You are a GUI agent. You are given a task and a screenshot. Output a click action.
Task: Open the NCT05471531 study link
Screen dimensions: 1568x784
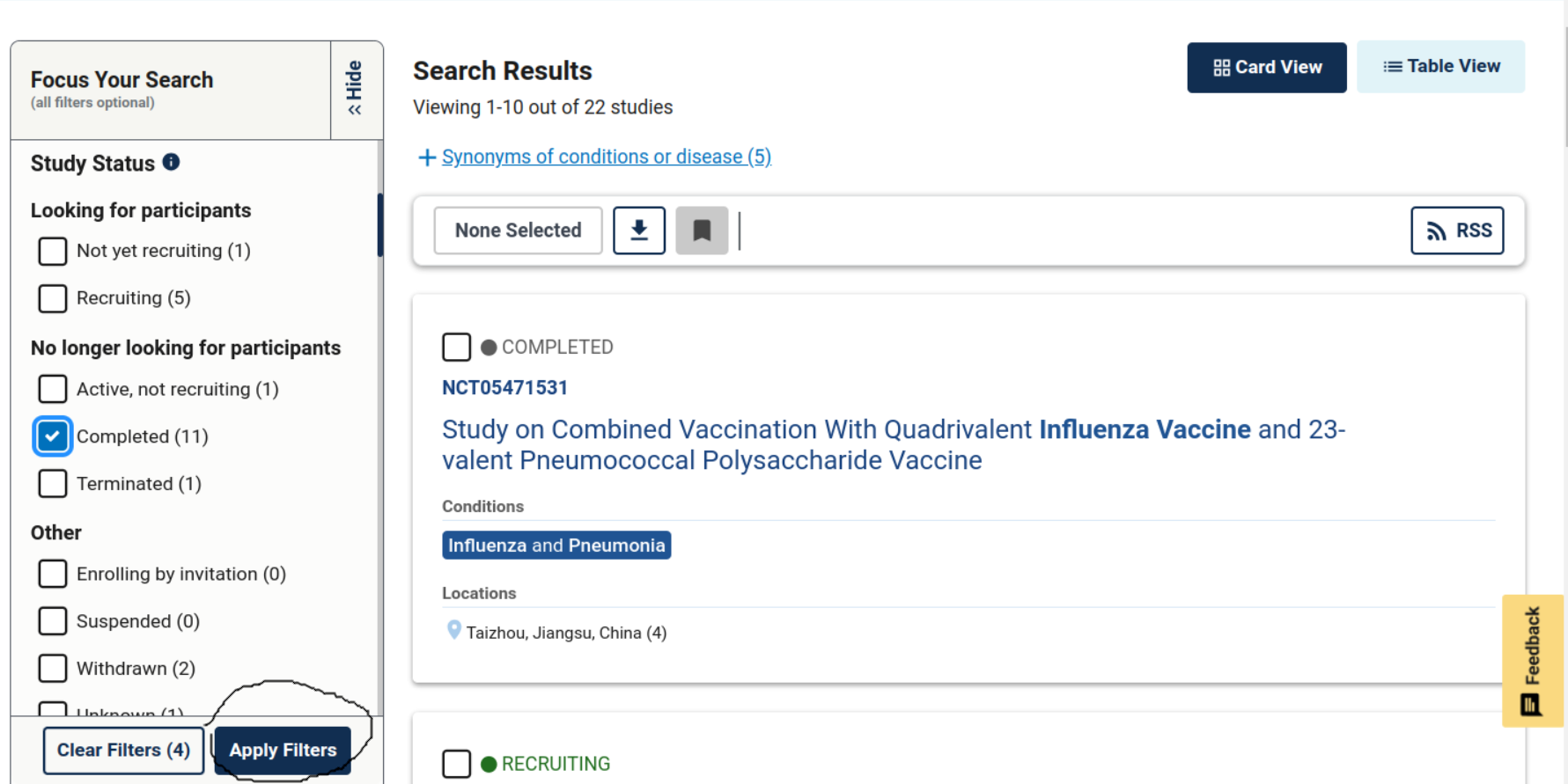coord(504,388)
